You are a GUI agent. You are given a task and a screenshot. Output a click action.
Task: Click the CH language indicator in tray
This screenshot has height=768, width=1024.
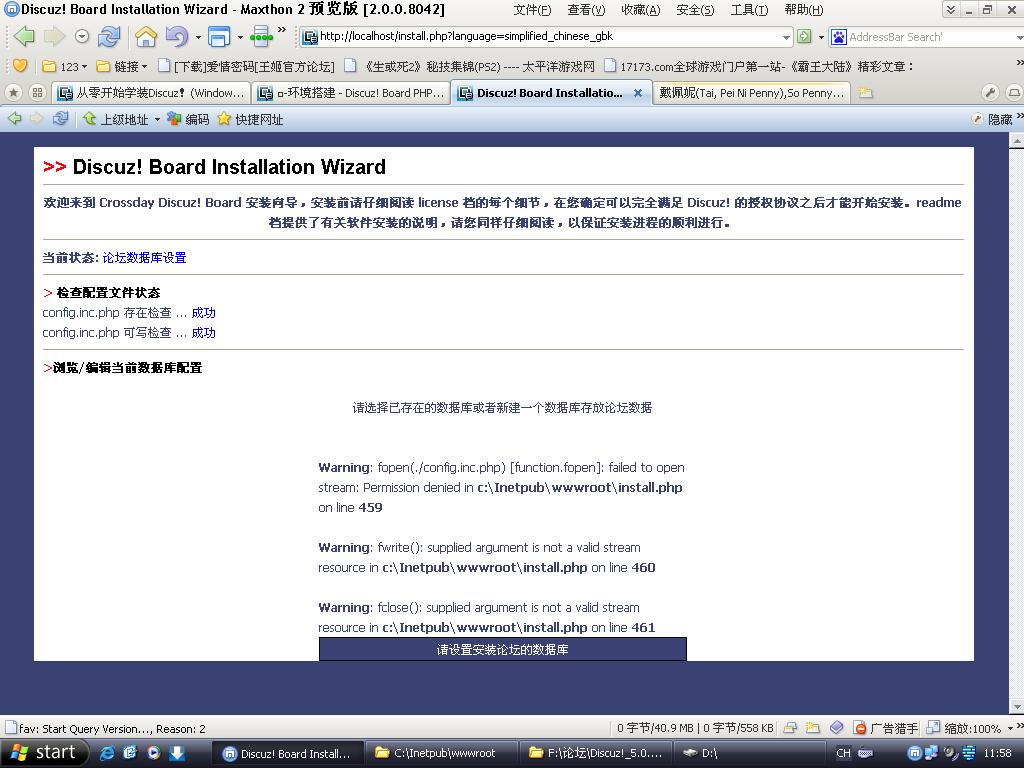click(x=843, y=754)
